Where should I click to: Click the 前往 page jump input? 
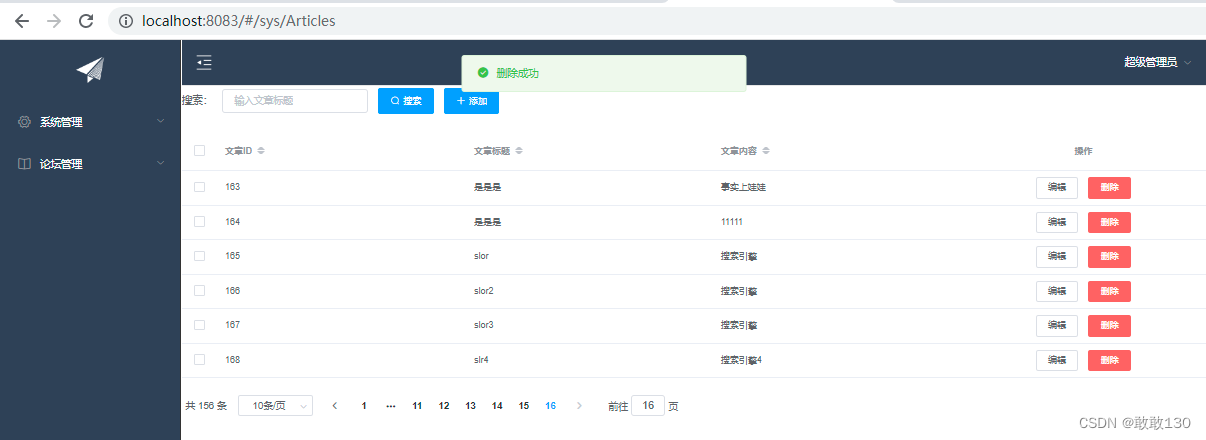pyautogui.click(x=648, y=406)
